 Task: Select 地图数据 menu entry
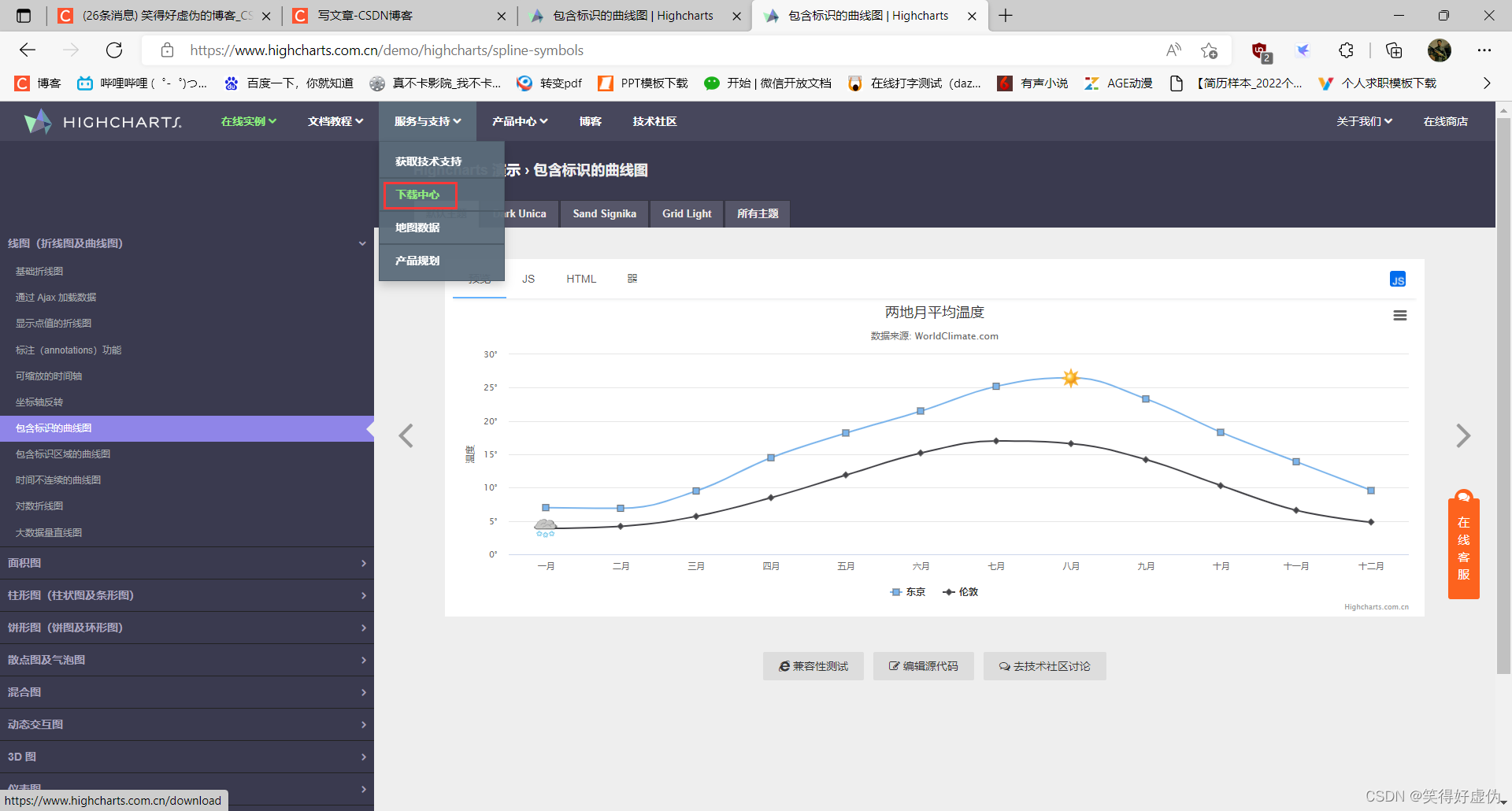click(x=441, y=228)
